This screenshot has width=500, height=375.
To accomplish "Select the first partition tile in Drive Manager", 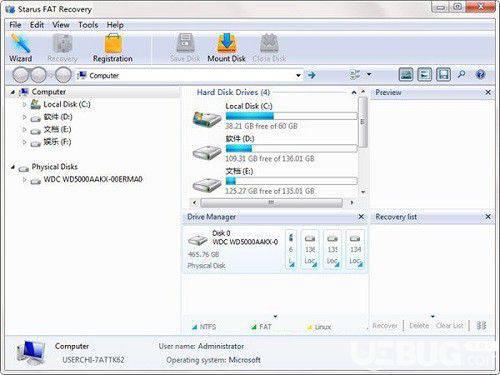I will click(x=291, y=249).
